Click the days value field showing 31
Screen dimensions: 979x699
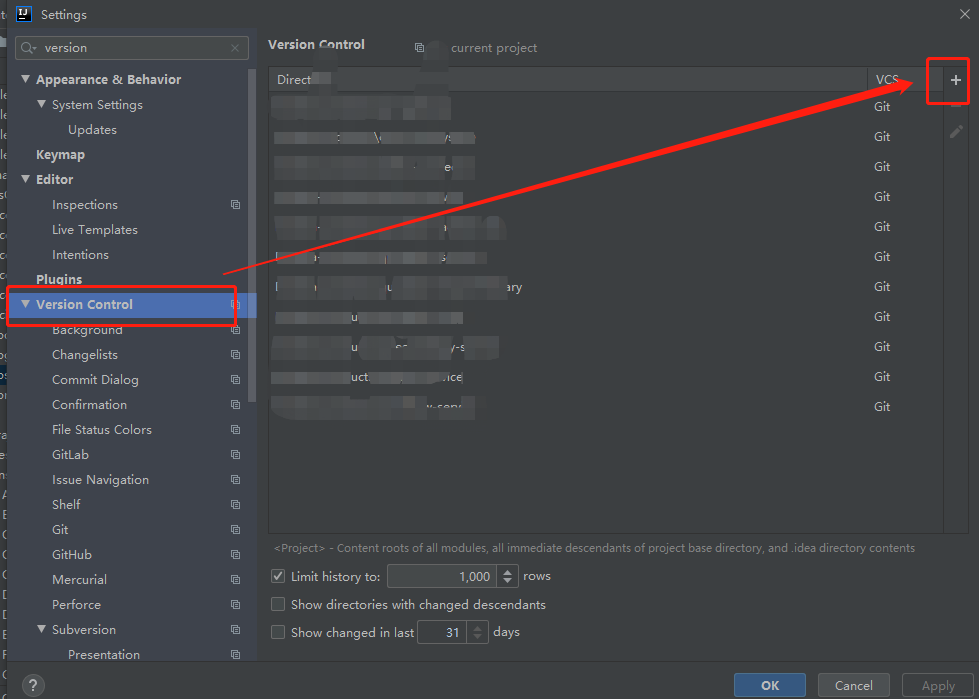pyautogui.click(x=442, y=632)
